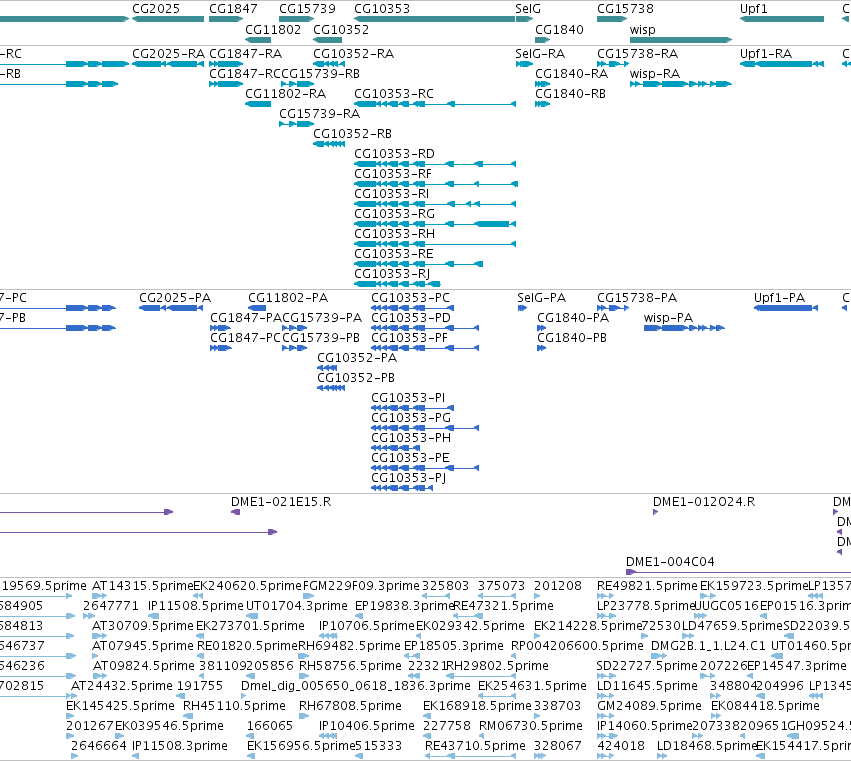Click the wisp gene label

(x=643, y=29)
